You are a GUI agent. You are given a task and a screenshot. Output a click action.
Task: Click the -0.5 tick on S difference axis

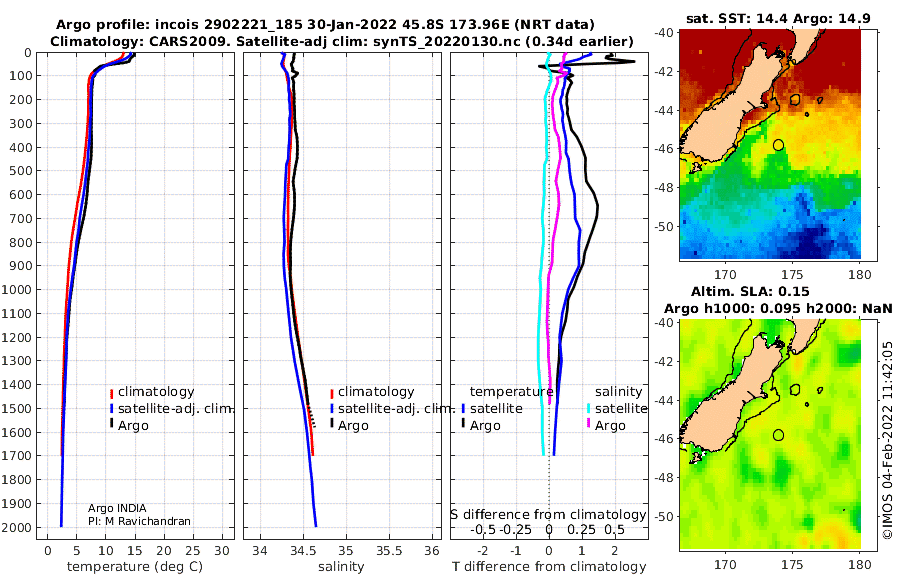pyautogui.click(x=482, y=529)
